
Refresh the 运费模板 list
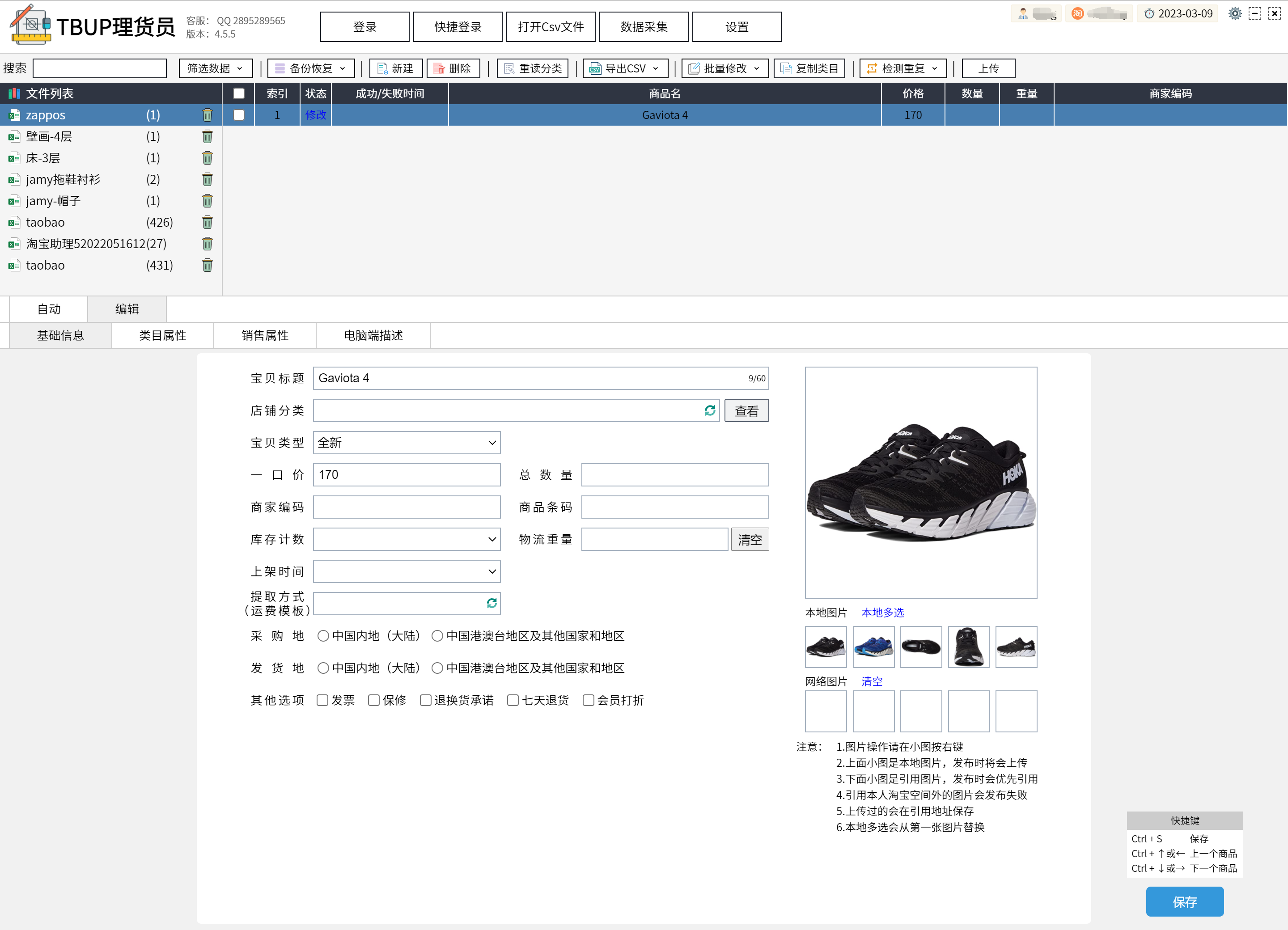coord(491,604)
